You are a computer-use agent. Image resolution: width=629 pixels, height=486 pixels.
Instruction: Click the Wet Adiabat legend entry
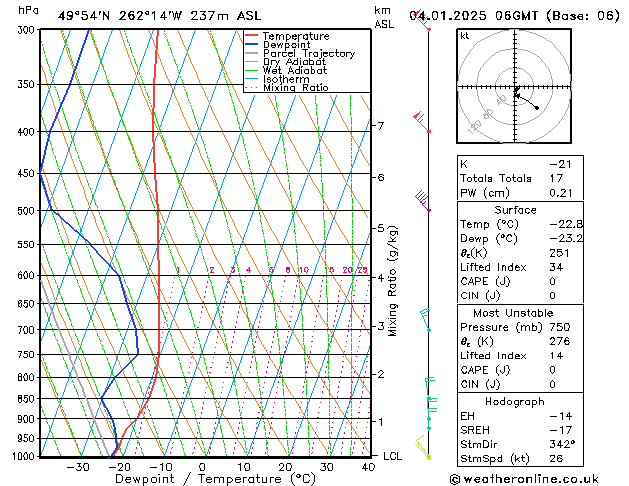286,70
